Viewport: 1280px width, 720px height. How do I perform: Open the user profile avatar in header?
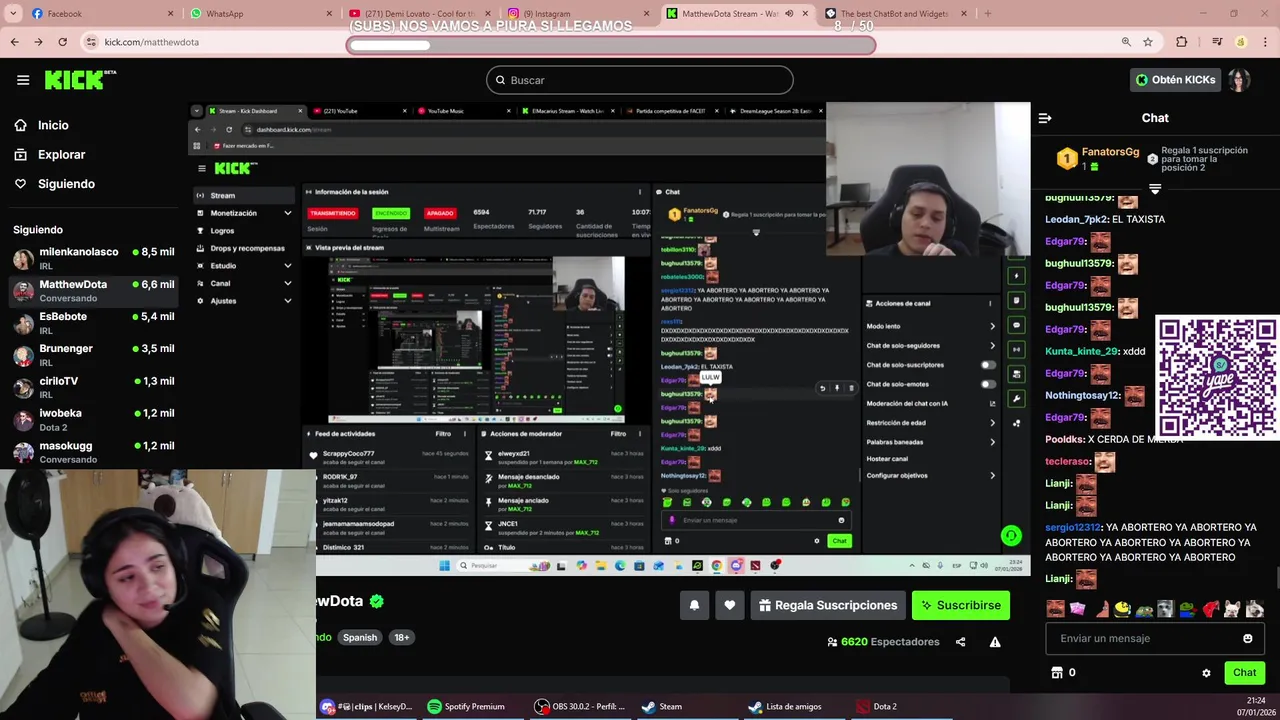[x=1239, y=80]
